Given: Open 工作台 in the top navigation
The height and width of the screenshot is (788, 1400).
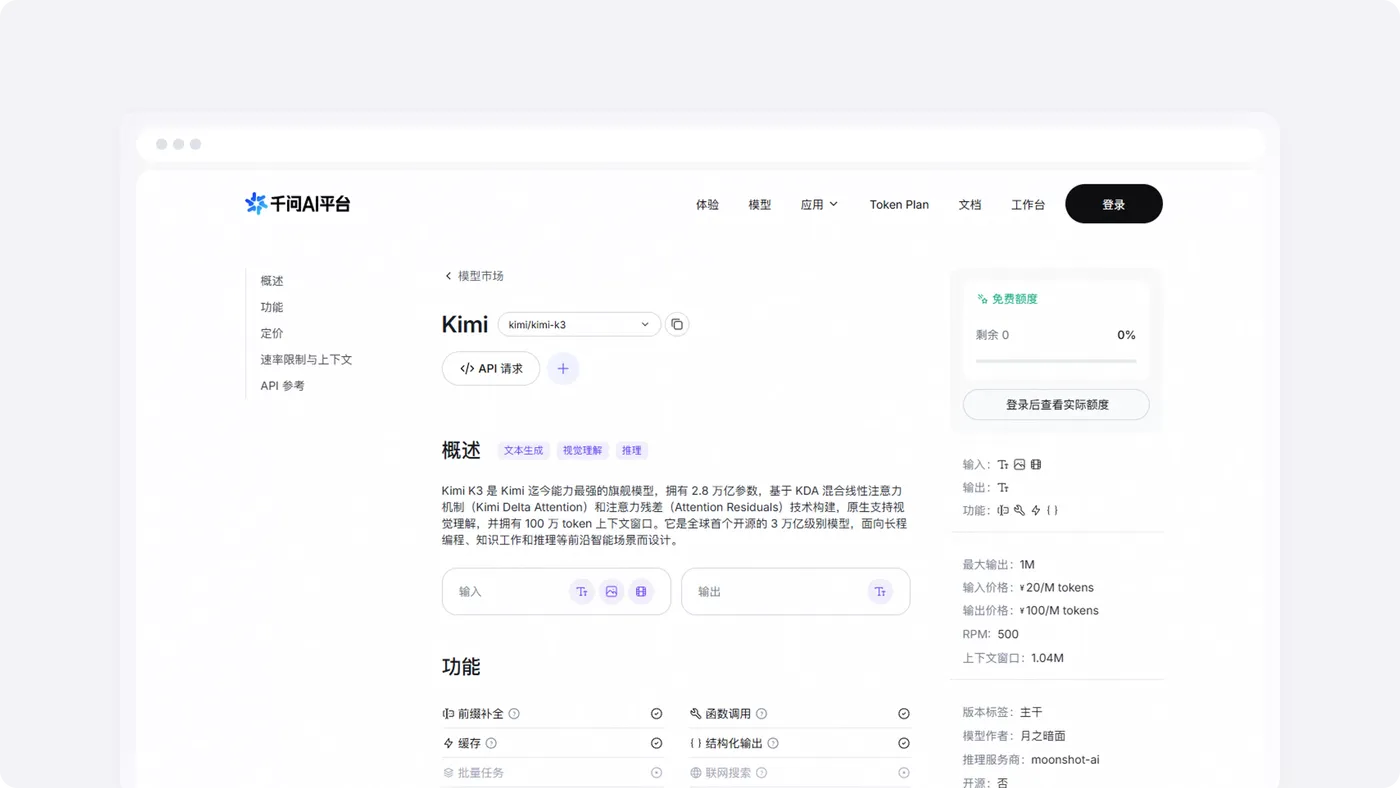Looking at the screenshot, I should [x=1028, y=204].
